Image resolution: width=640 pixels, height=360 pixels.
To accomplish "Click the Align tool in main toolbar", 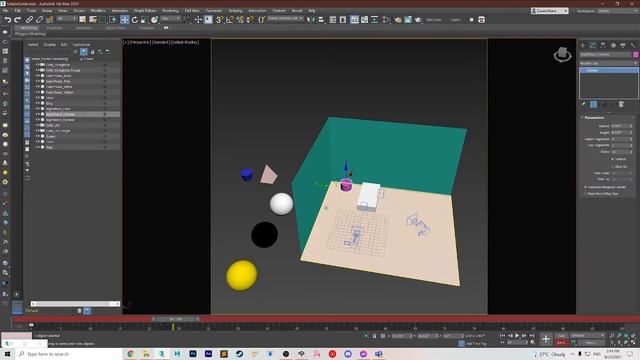I will 321,20.
